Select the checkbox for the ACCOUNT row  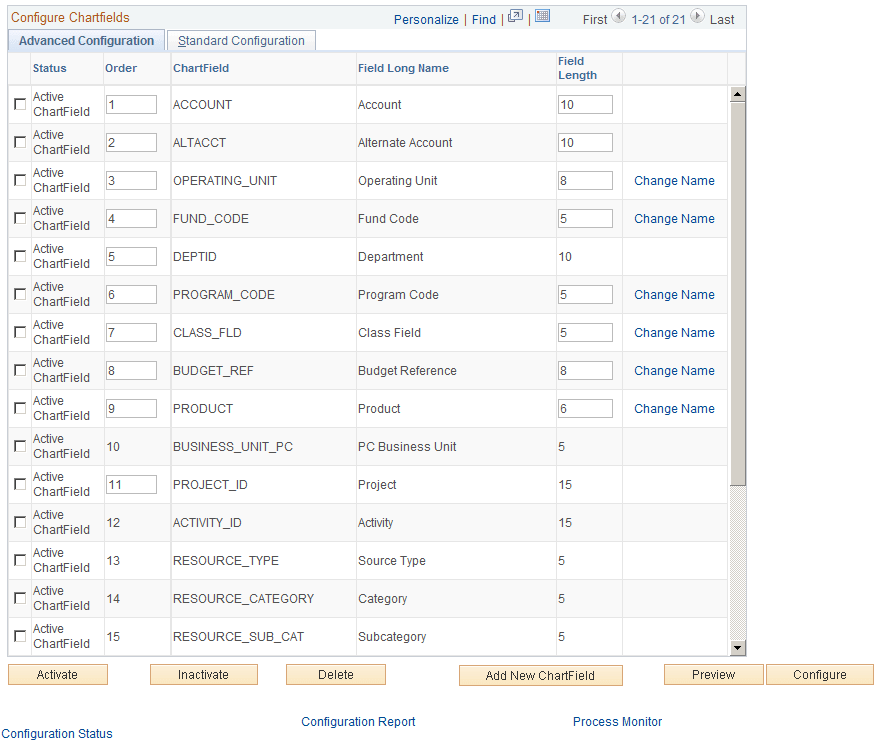(x=17, y=104)
